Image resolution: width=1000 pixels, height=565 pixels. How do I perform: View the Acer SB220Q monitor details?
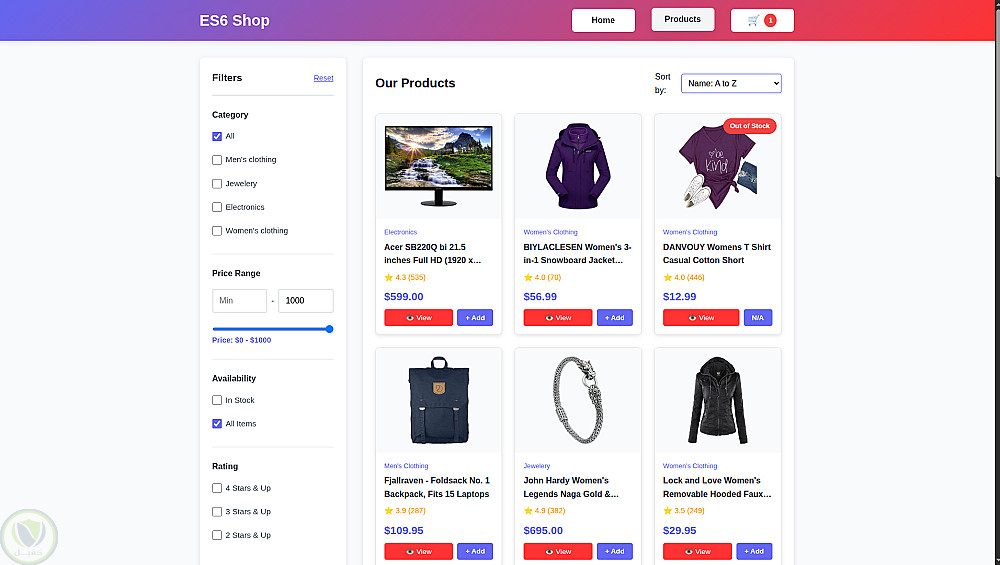pos(418,318)
